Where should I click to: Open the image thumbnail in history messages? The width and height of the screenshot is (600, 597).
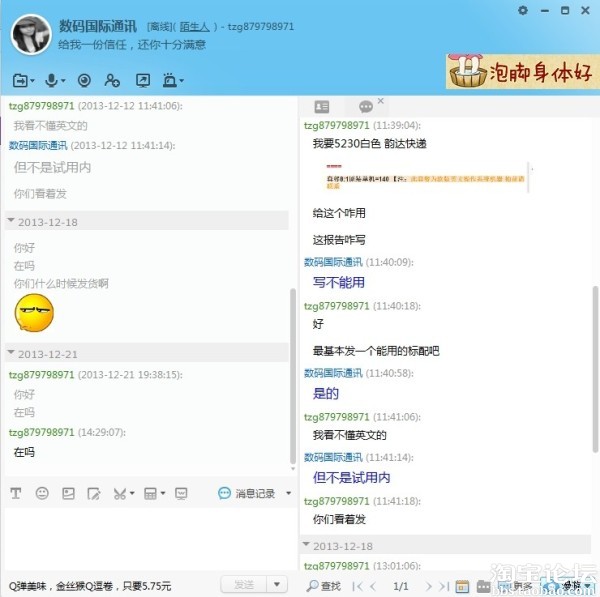(426, 178)
